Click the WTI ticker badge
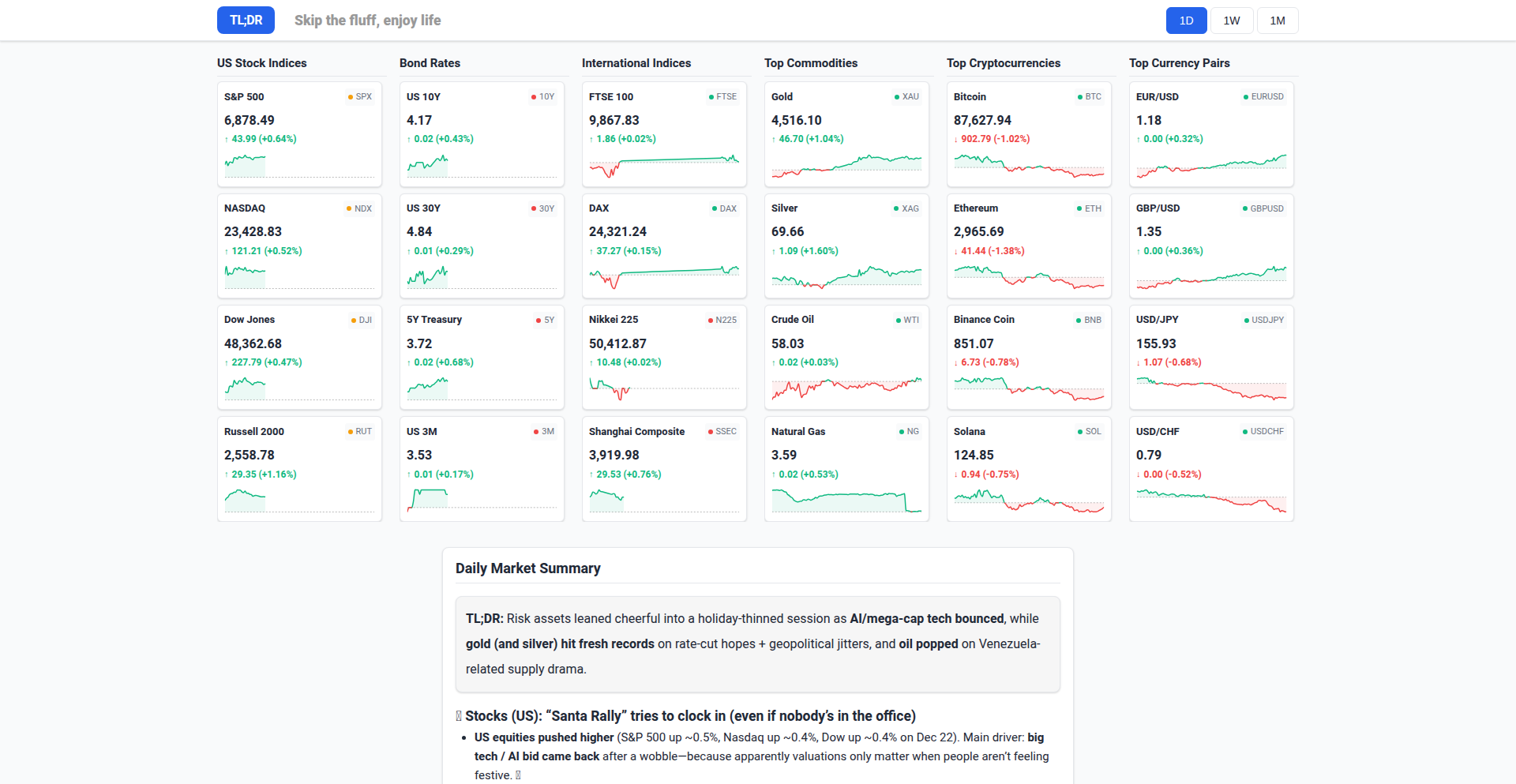Screen dimensions: 1516x784 point(910,320)
